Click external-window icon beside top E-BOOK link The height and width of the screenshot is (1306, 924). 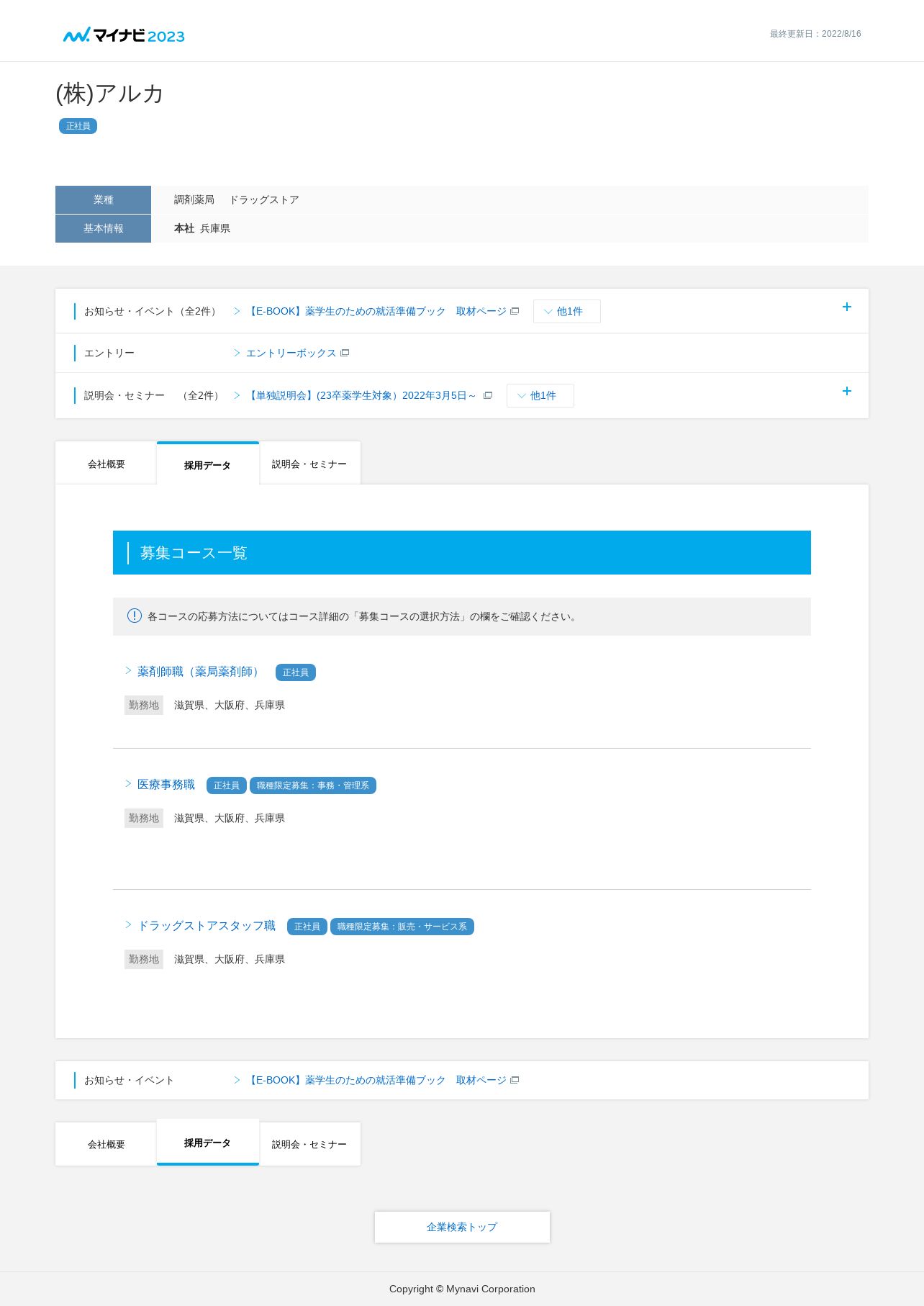515,311
